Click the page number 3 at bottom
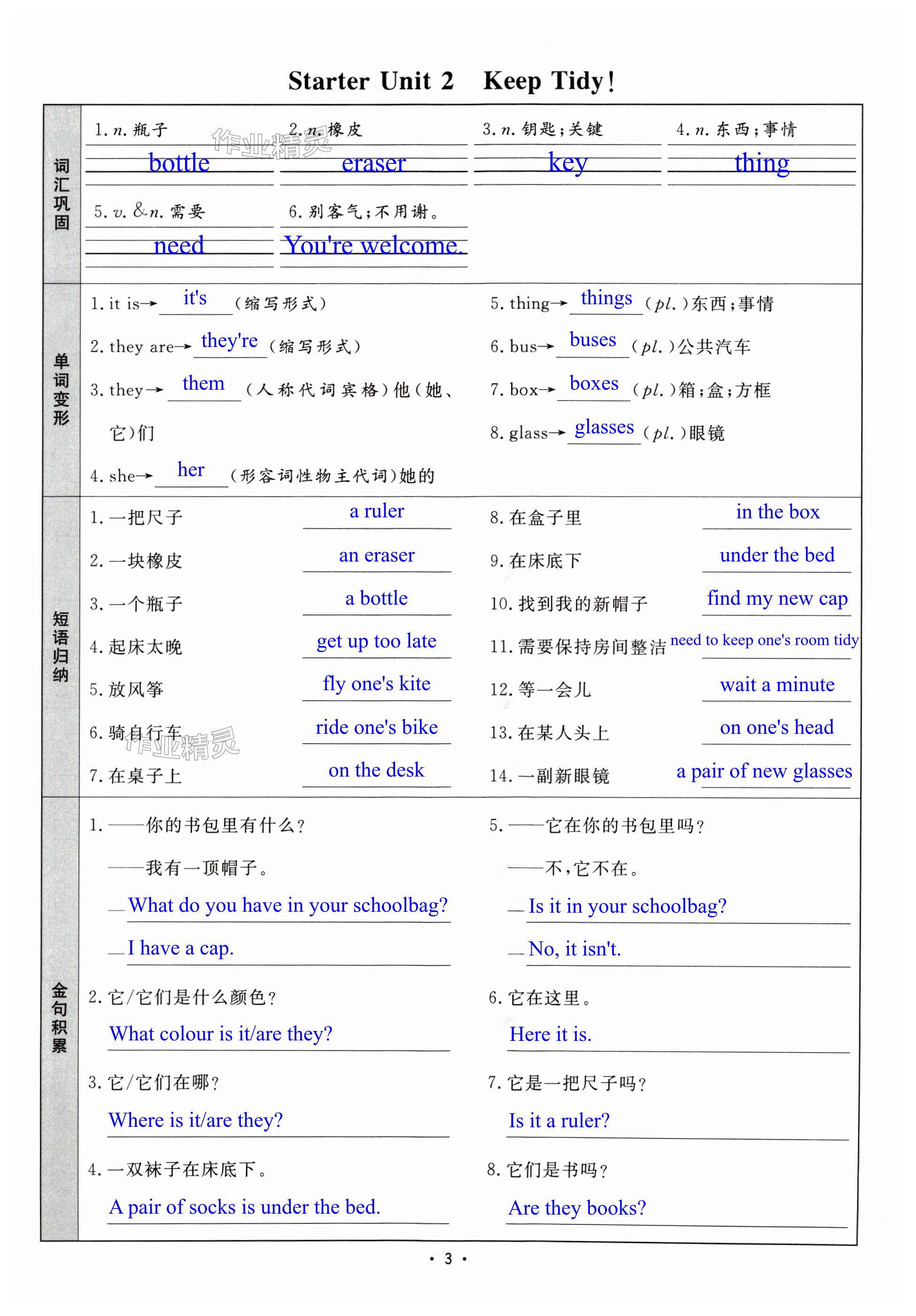The image size is (916, 1316). [x=448, y=1259]
